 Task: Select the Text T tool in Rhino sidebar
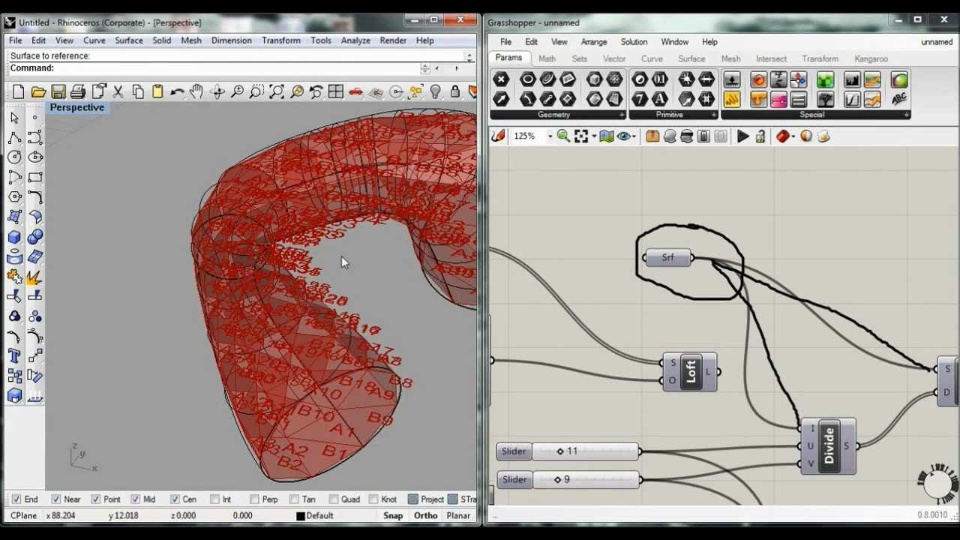point(14,356)
